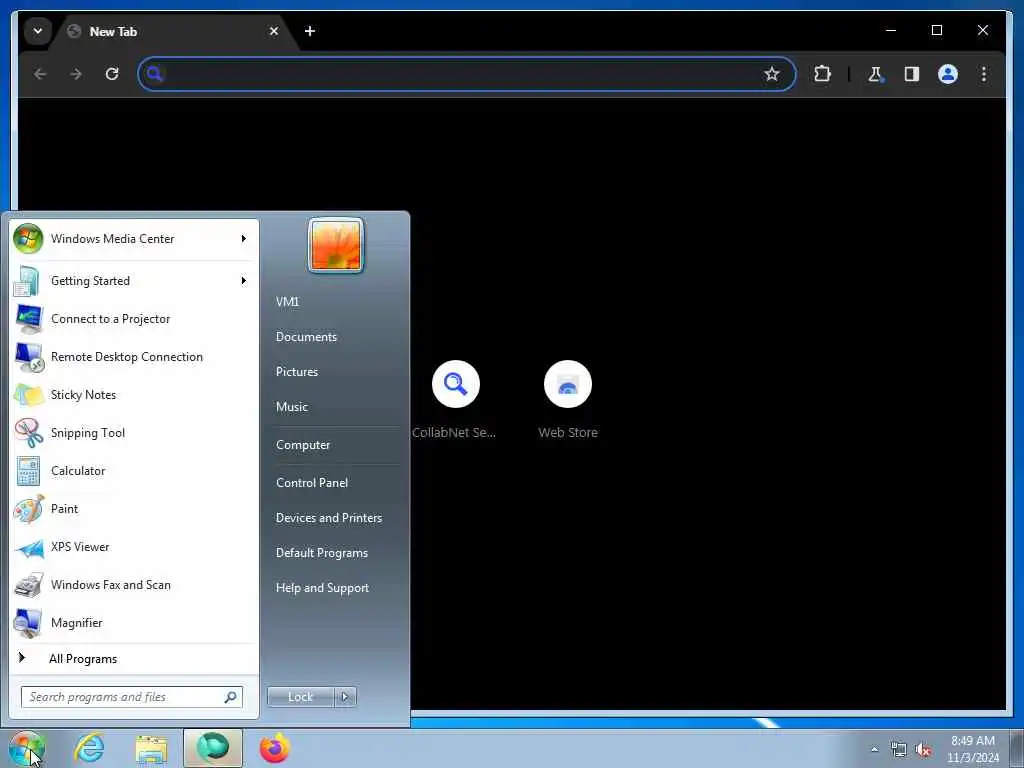Expand Getting Started submenu arrow

tap(244, 281)
